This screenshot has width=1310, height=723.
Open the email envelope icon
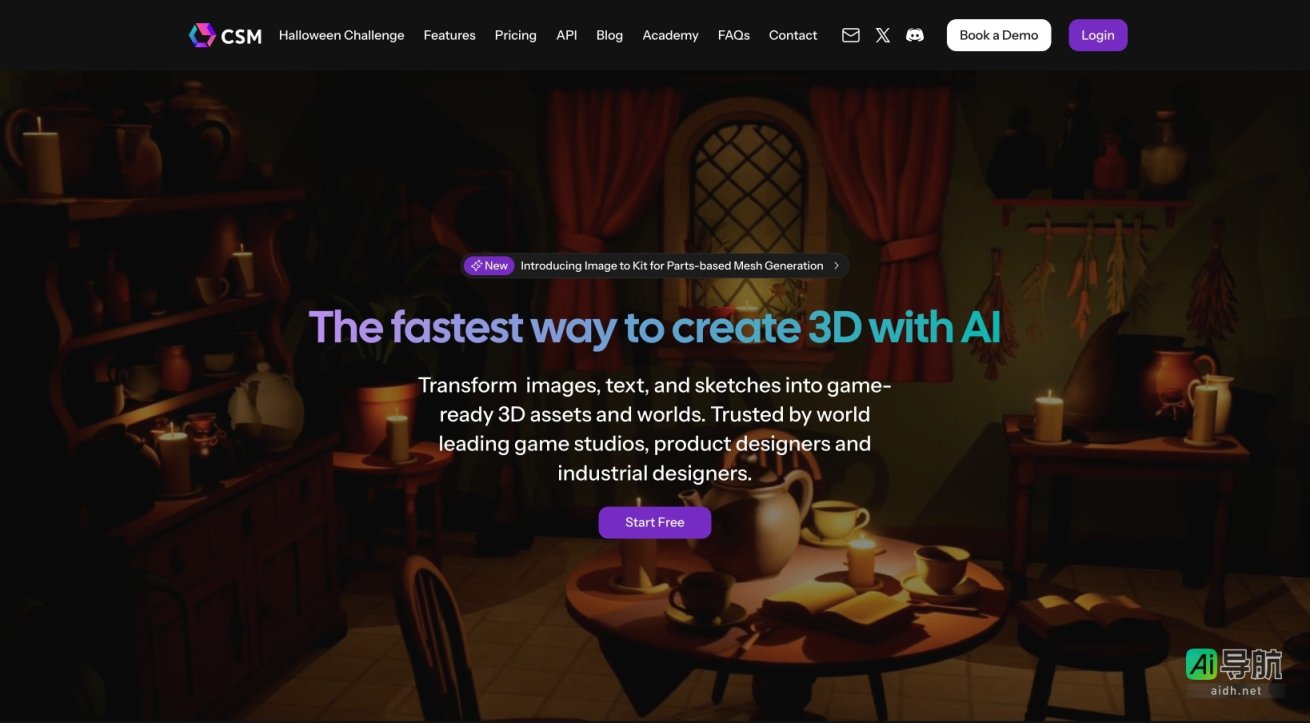pyautogui.click(x=851, y=35)
